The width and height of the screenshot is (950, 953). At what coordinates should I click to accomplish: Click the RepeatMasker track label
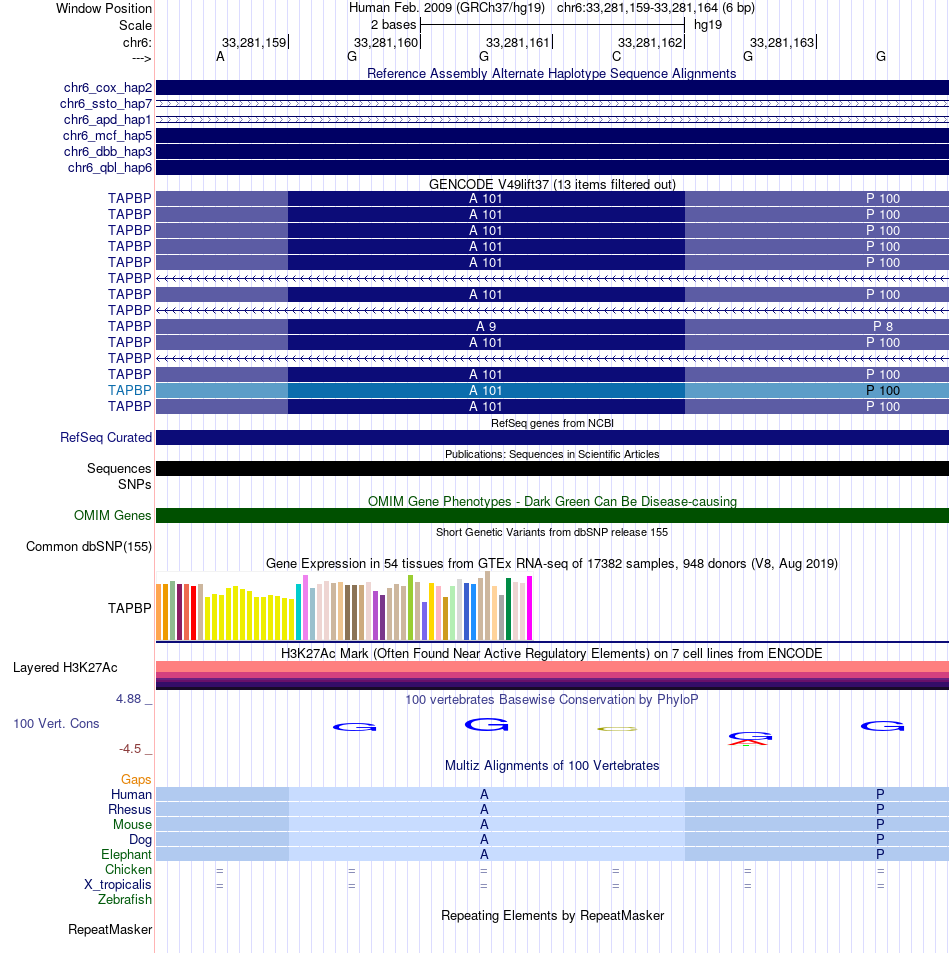click(110, 929)
